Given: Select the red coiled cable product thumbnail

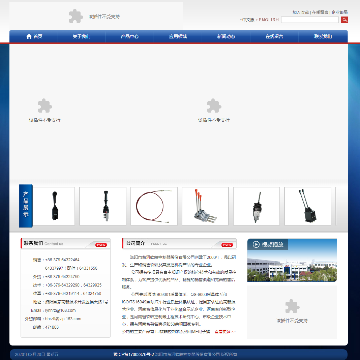Looking at the screenshot, I should coord(154,206).
